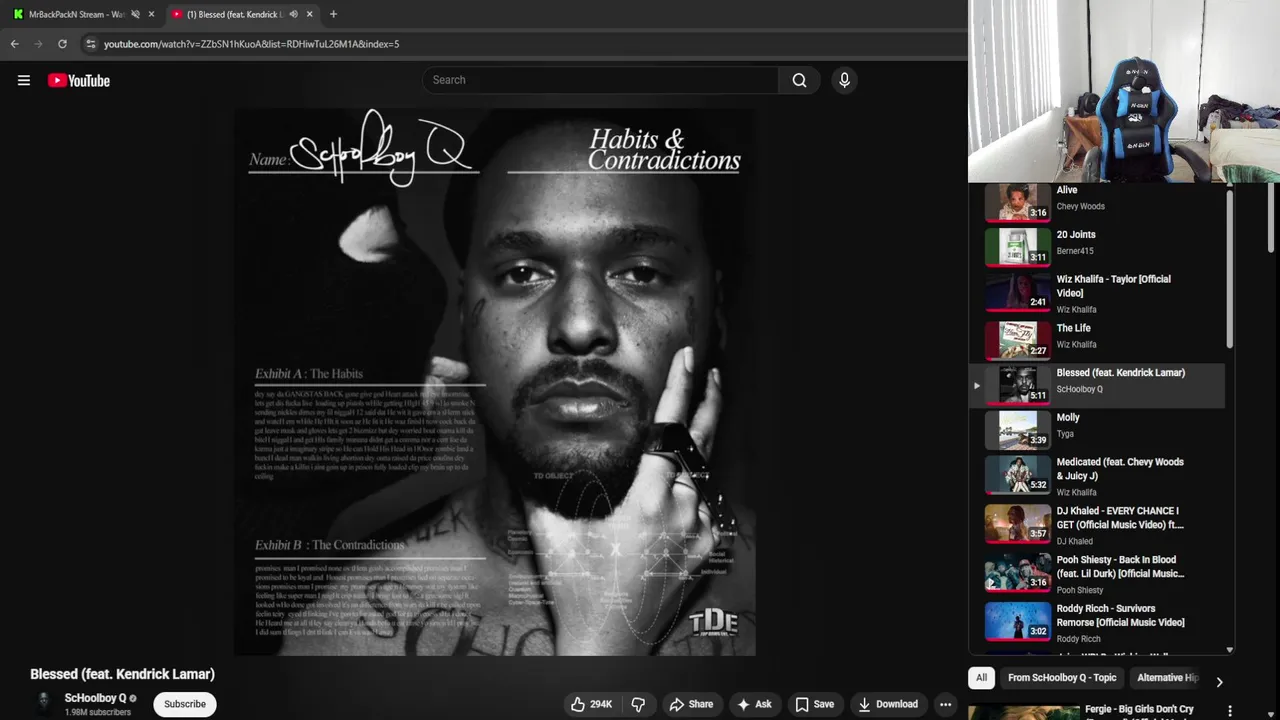
Task: Select the Alternative Hip chip
Action: point(1167,677)
